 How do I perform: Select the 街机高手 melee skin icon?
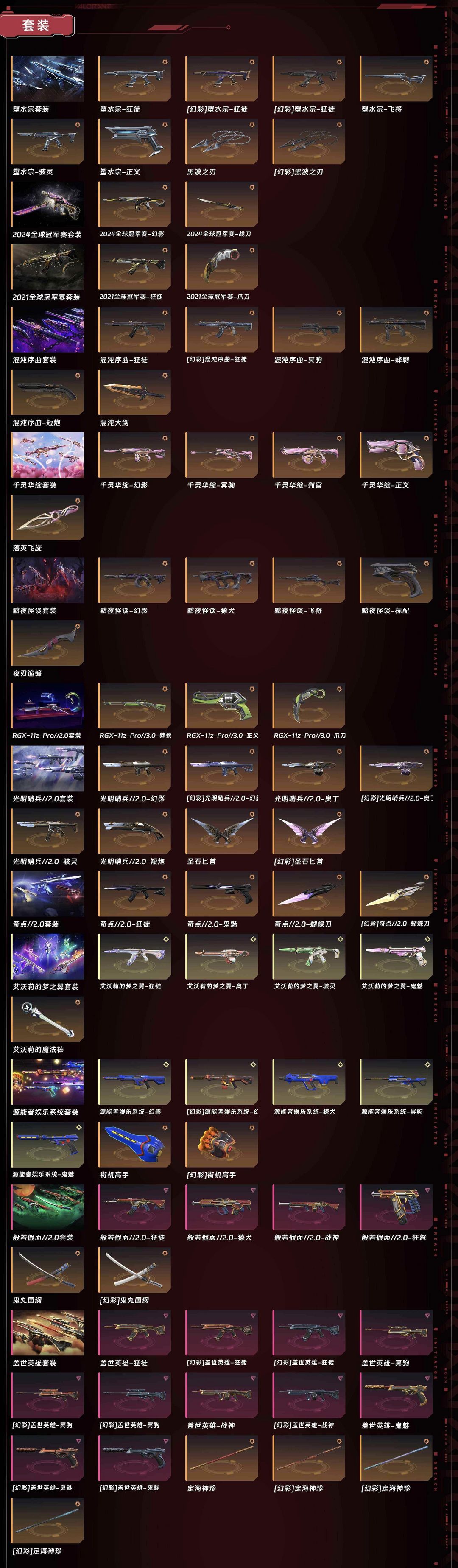point(134,1145)
